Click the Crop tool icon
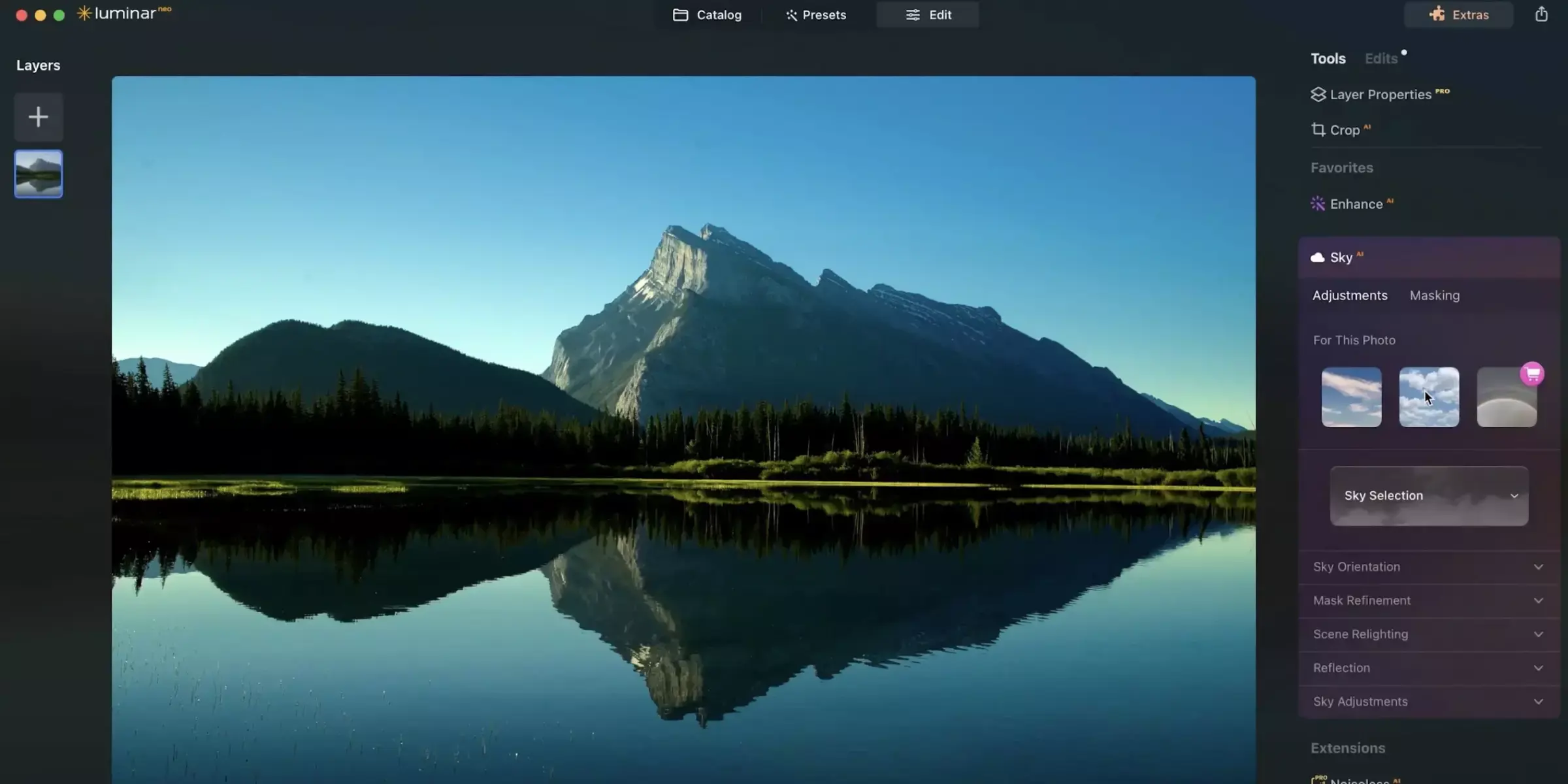Image resolution: width=1568 pixels, height=784 pixels. click(1317, 130)
